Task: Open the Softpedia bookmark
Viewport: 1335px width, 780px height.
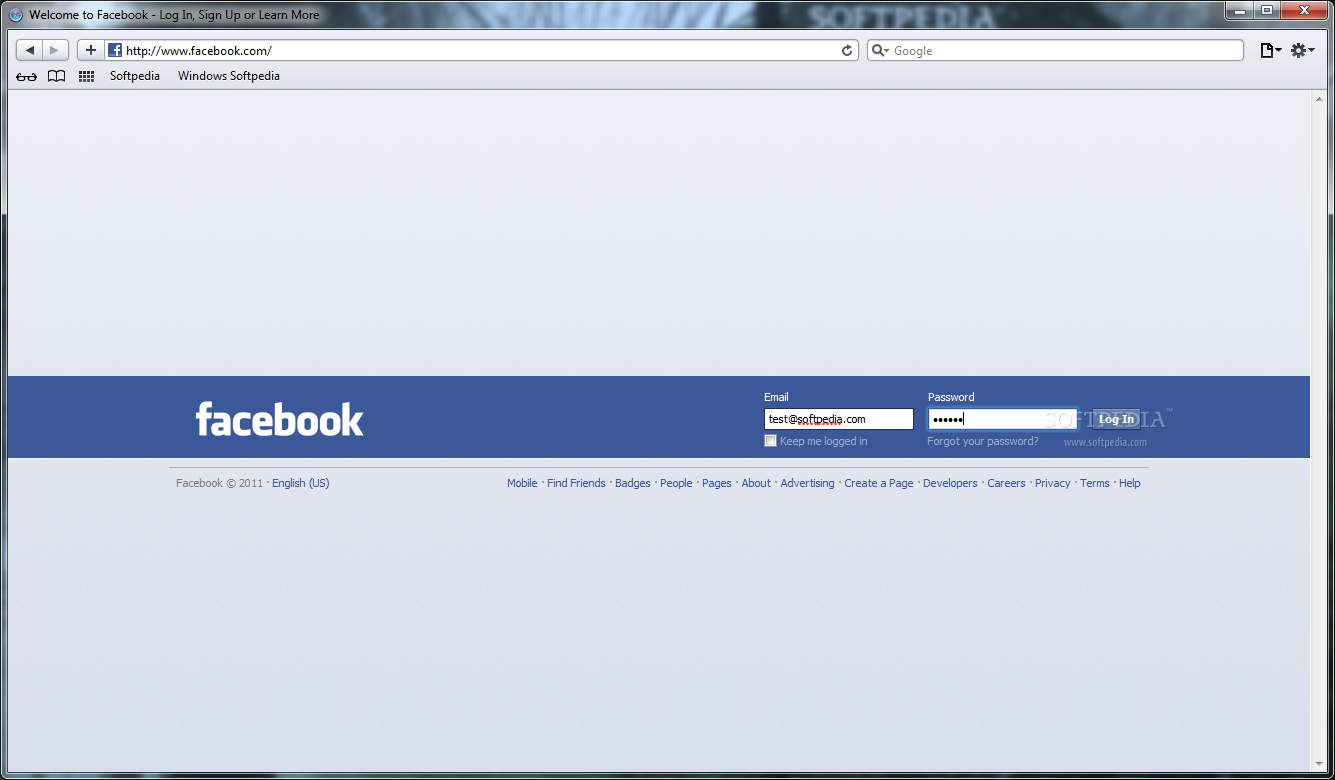Action: coord(135,76)
